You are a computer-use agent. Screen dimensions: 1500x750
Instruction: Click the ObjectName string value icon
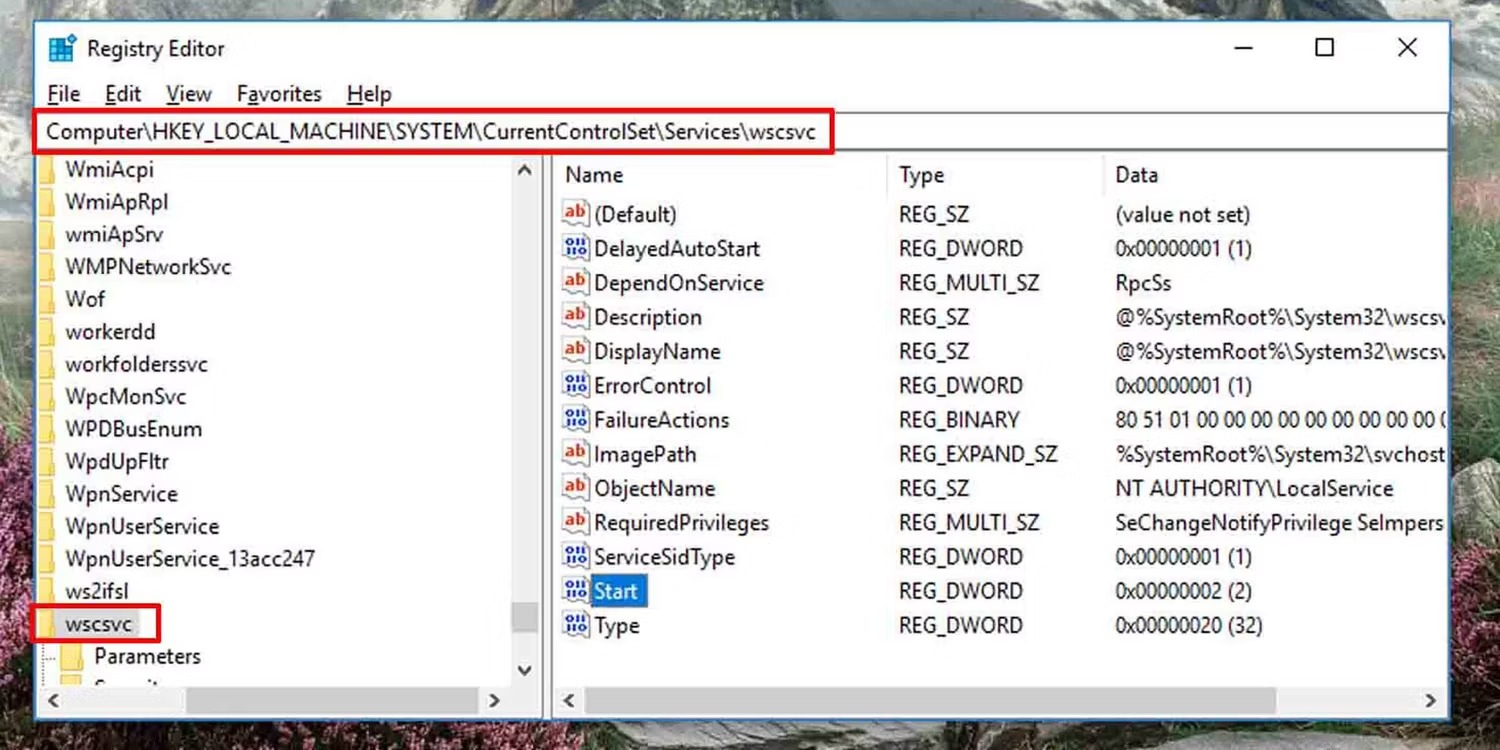click(576, 488)
